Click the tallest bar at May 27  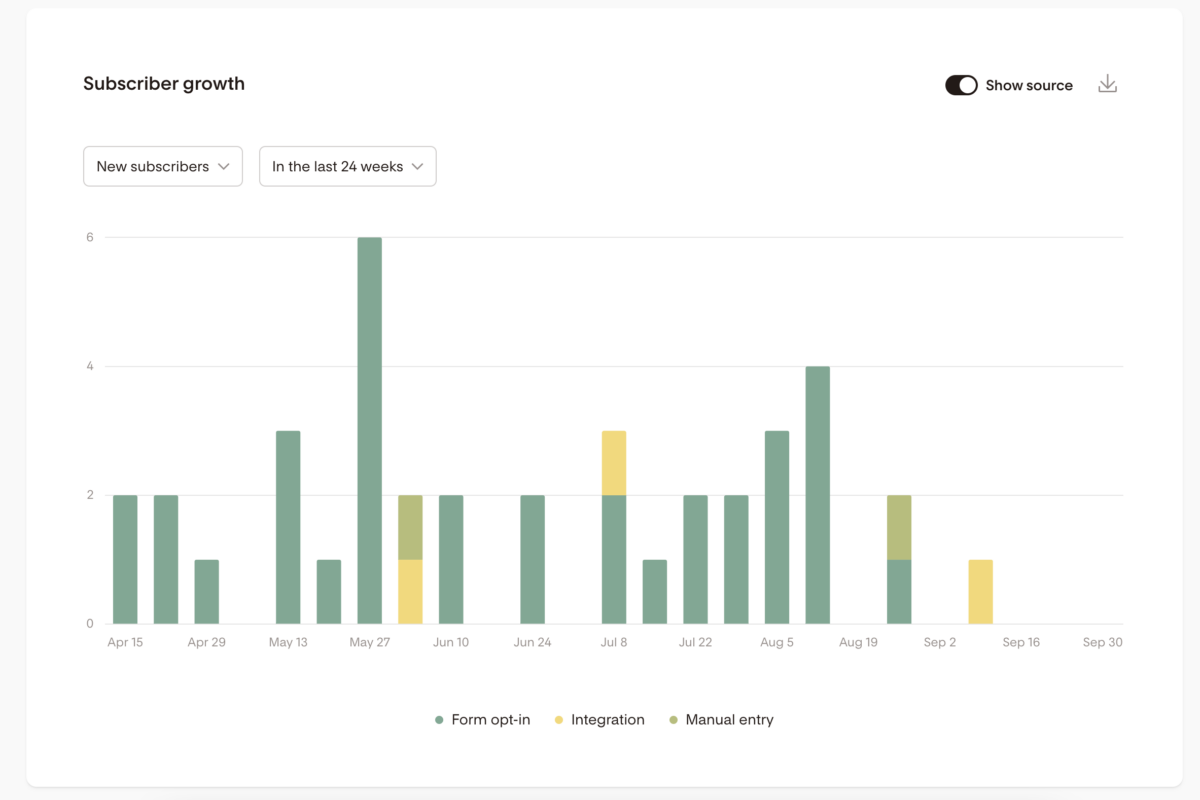pyautogui.click(x=370, y=430)
